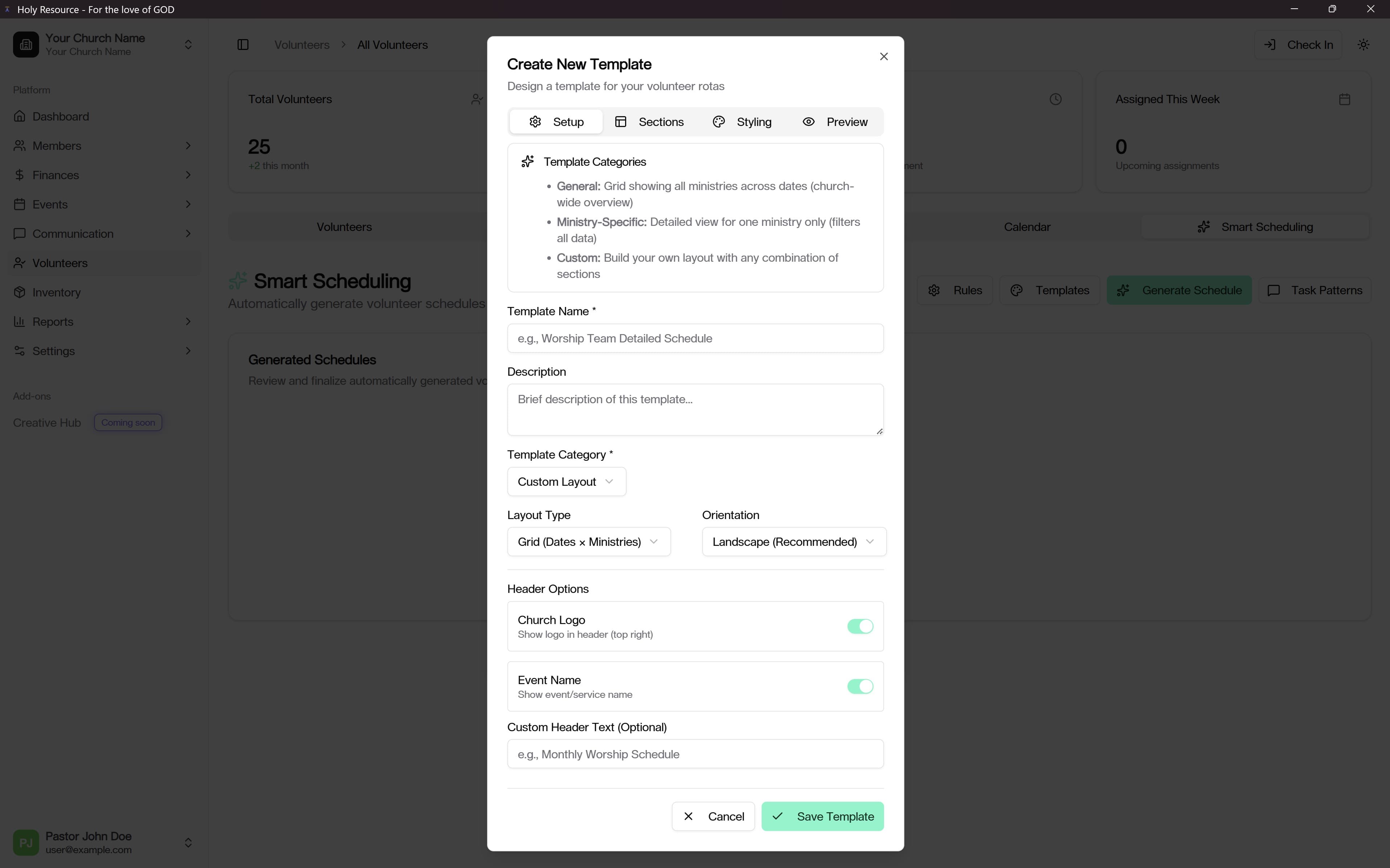
Task: Toggle the Event Name switch
Action: [x=860, y=687]
